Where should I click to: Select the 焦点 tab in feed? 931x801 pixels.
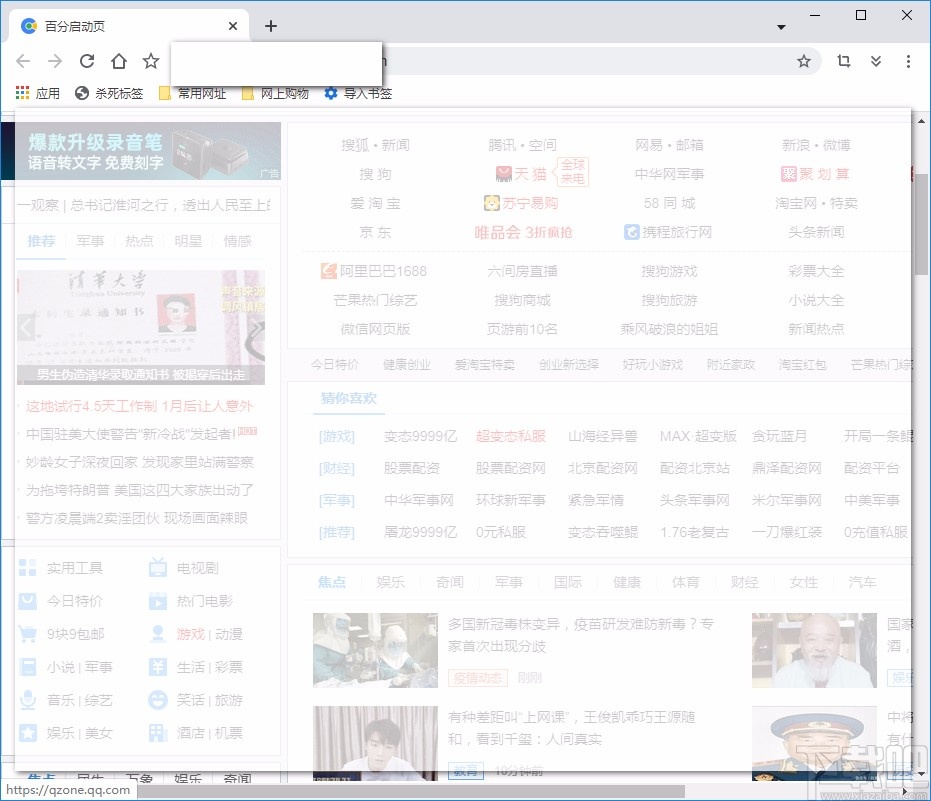click(x=331, y=582)
